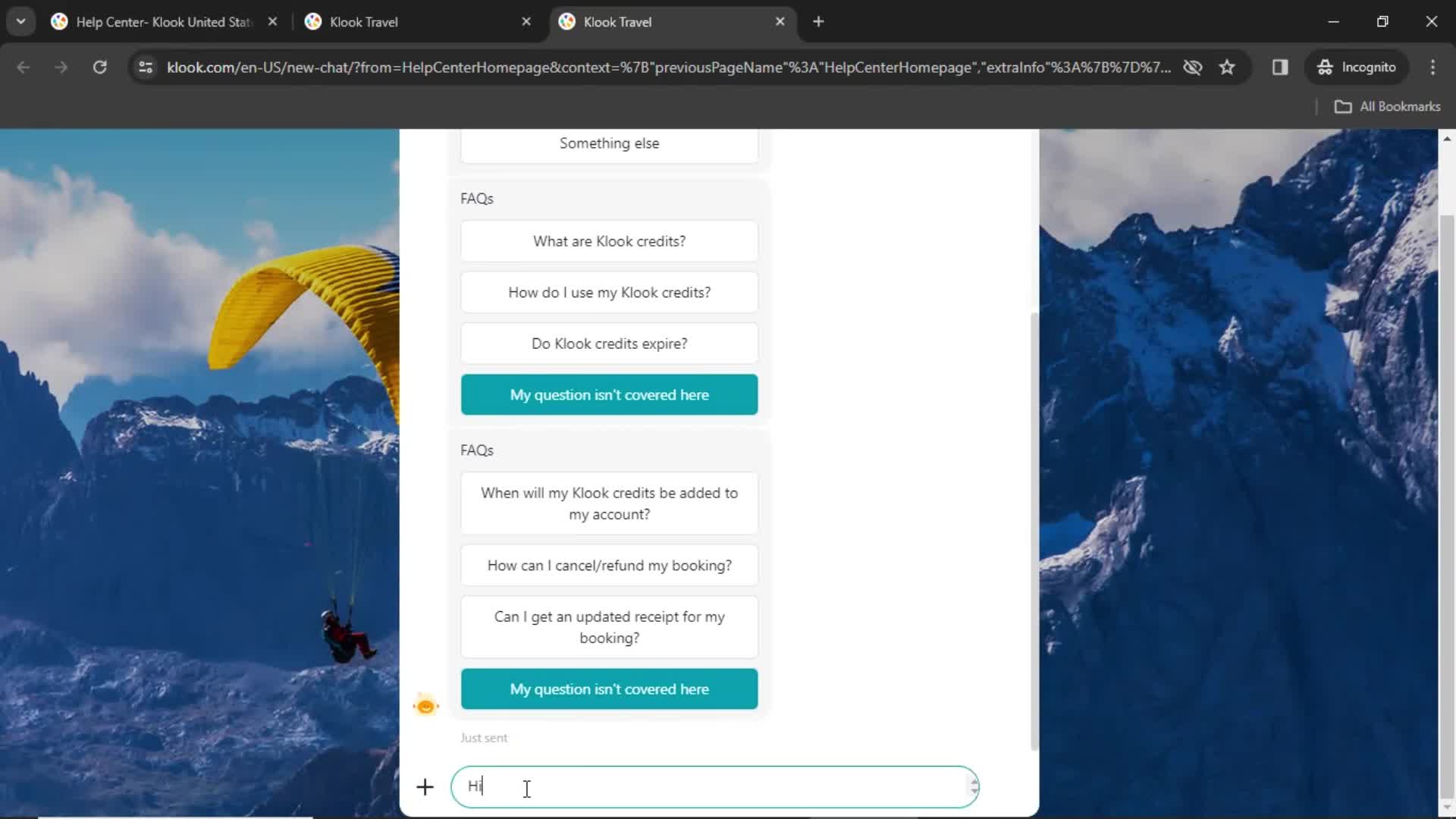Click the stepper arrows in chat input
Viewport: 1456px width, 819px height.
point(974,787)
